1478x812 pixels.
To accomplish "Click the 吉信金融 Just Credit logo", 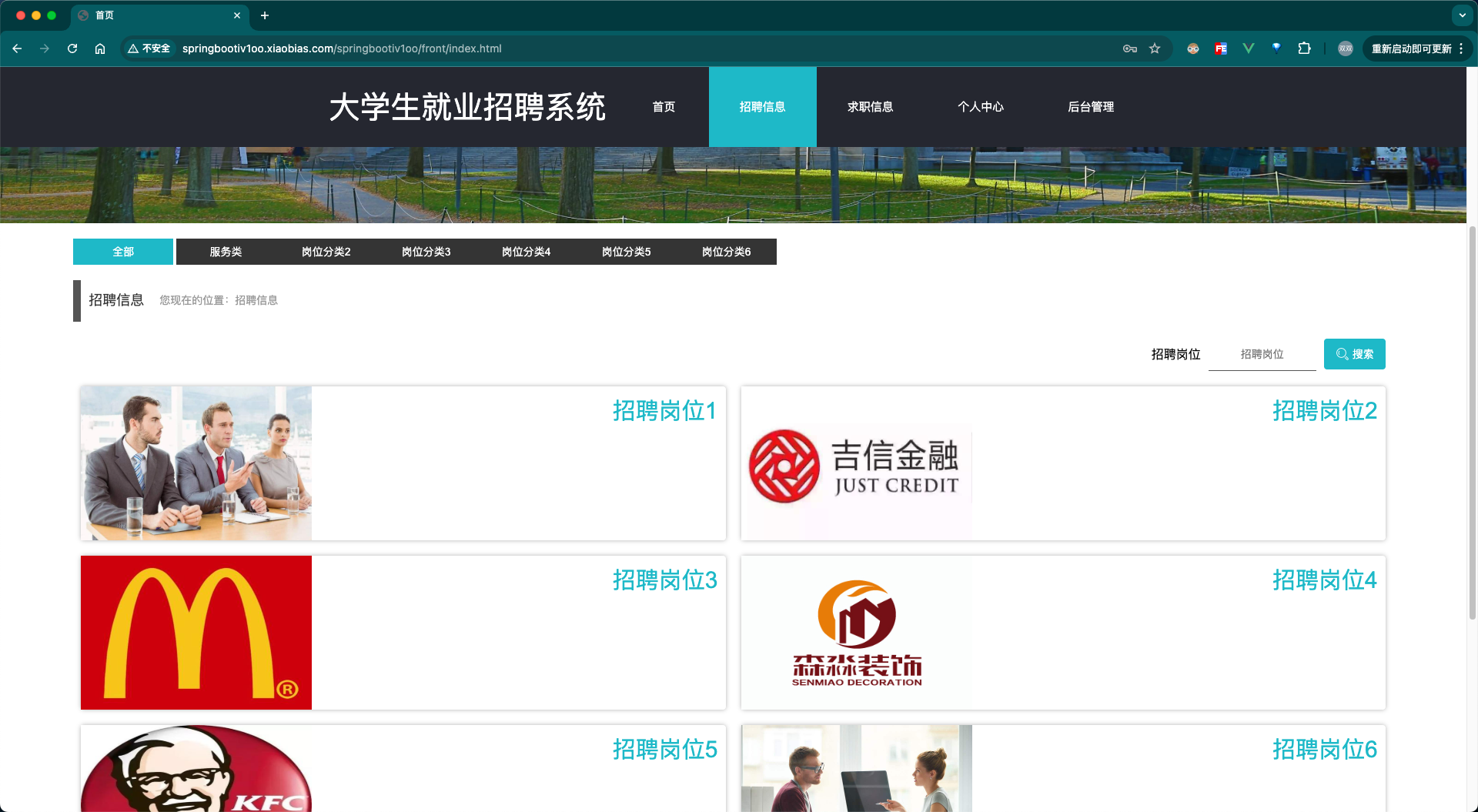I will (x=857, y=463).
